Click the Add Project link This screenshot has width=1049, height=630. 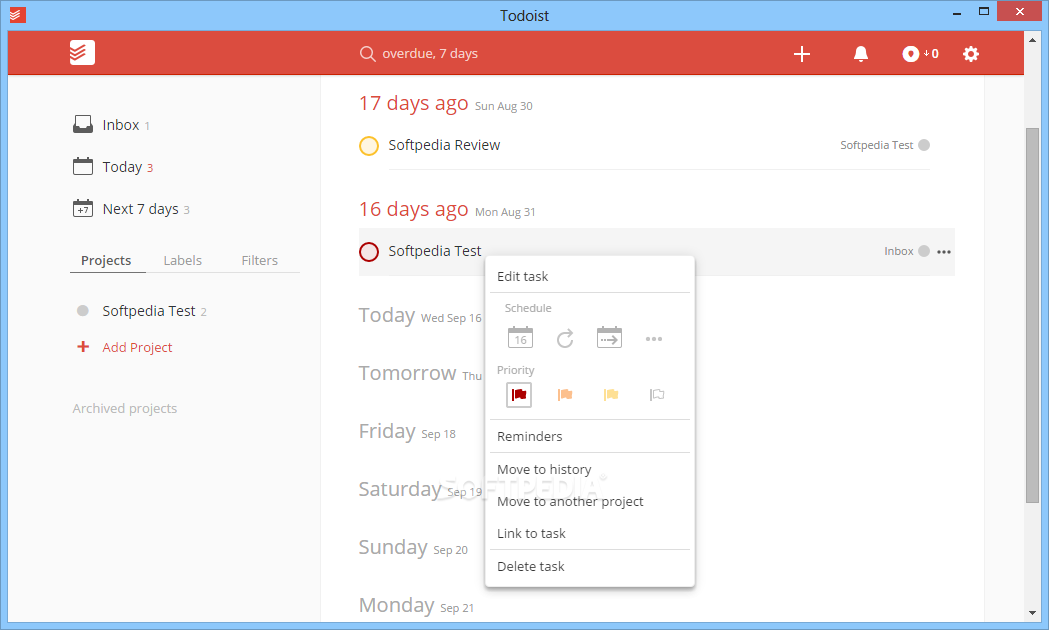click(x=137, y=347)
